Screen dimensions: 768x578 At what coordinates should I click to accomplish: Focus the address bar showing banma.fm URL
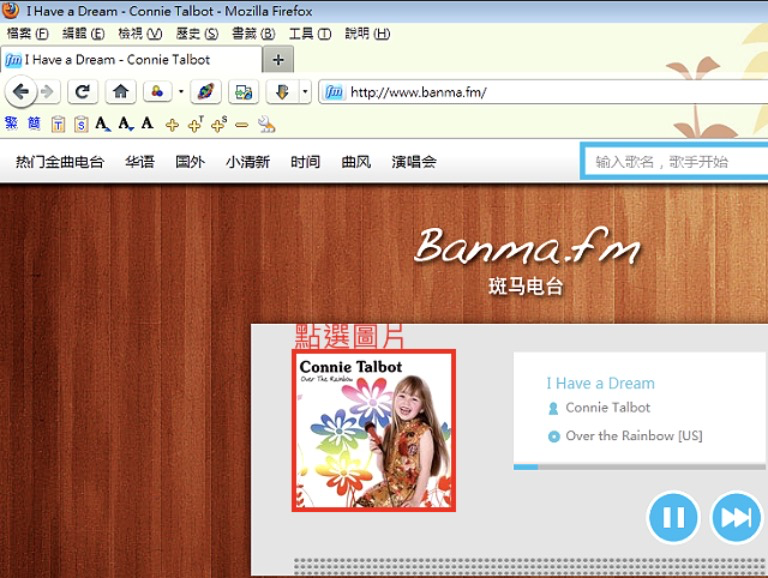click(x=544, y=92)
